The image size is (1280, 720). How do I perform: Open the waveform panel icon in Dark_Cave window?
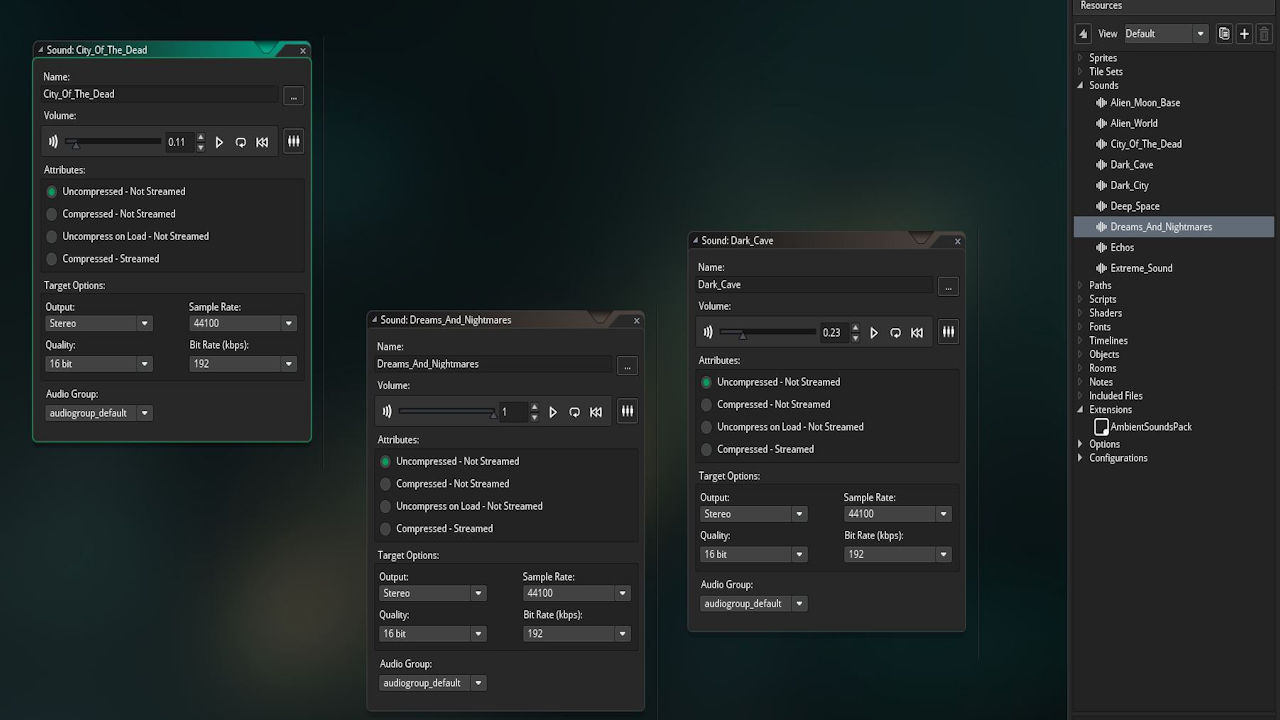click(x=947, y=331)
